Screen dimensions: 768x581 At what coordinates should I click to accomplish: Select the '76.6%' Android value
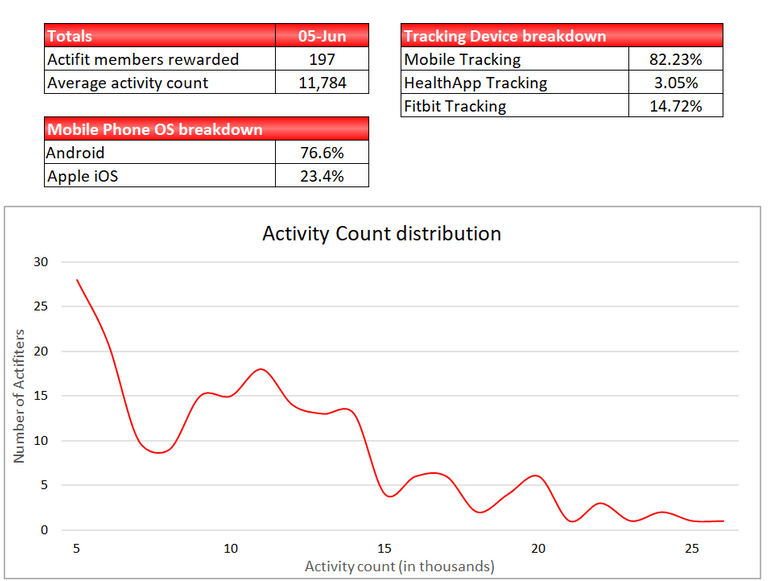322,152
